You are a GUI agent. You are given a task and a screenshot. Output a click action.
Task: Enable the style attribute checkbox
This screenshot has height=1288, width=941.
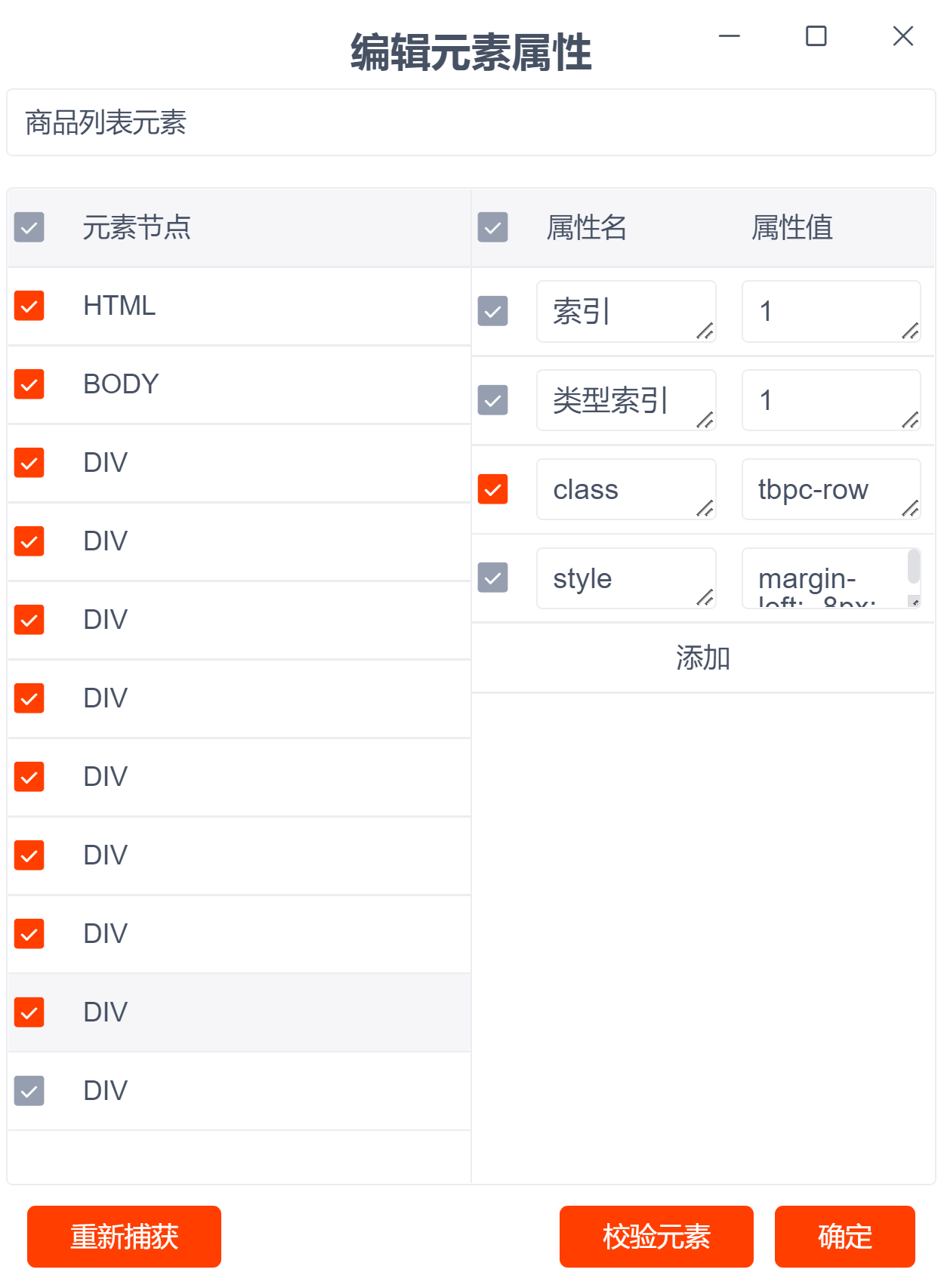pos(493,578)
